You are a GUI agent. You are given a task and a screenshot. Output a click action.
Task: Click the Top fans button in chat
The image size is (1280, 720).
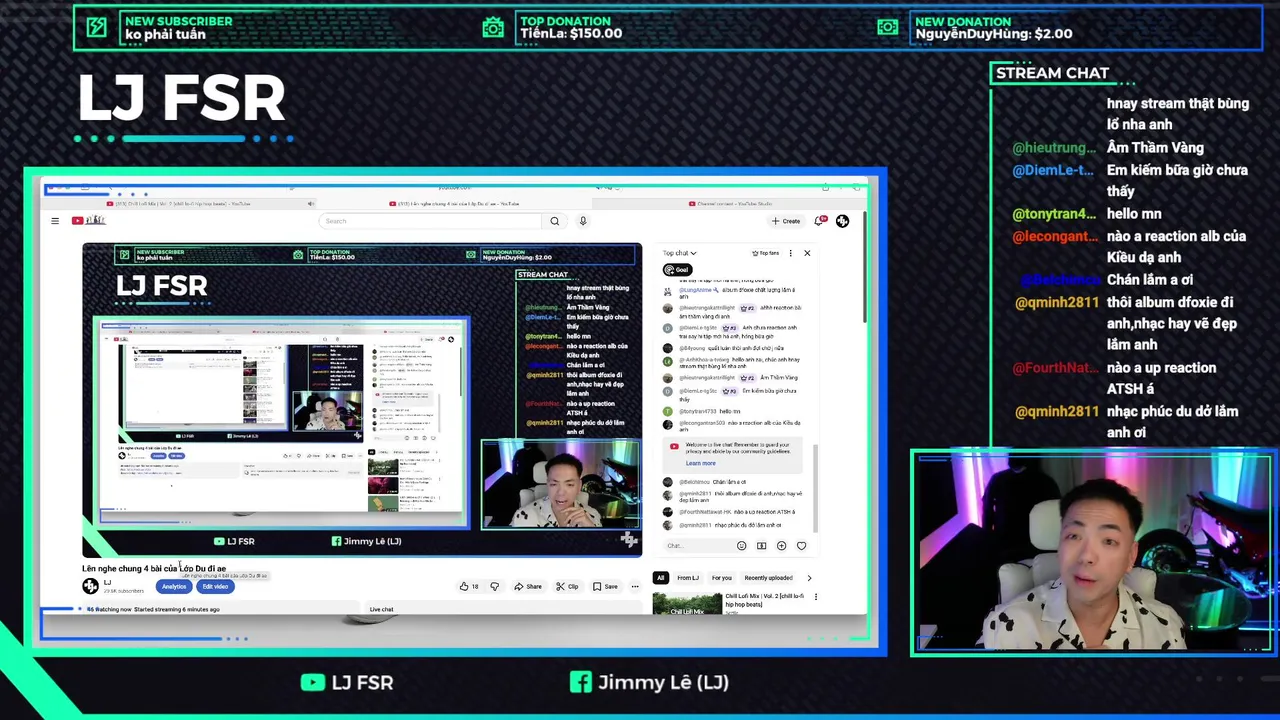pos(765,253)
